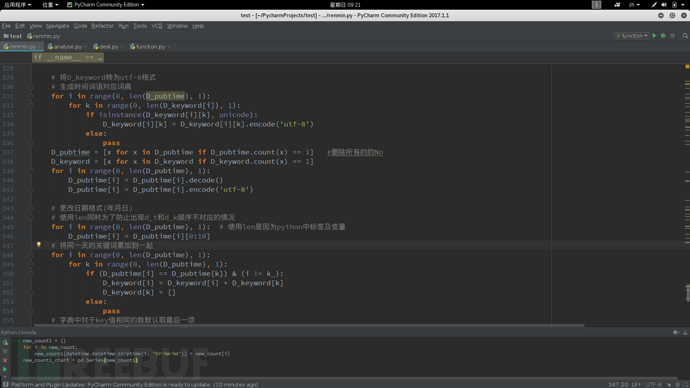Close the deal.py tab
Image resolution: width=690 pixels, height=388 pixels.
click(x=122, y=47)
